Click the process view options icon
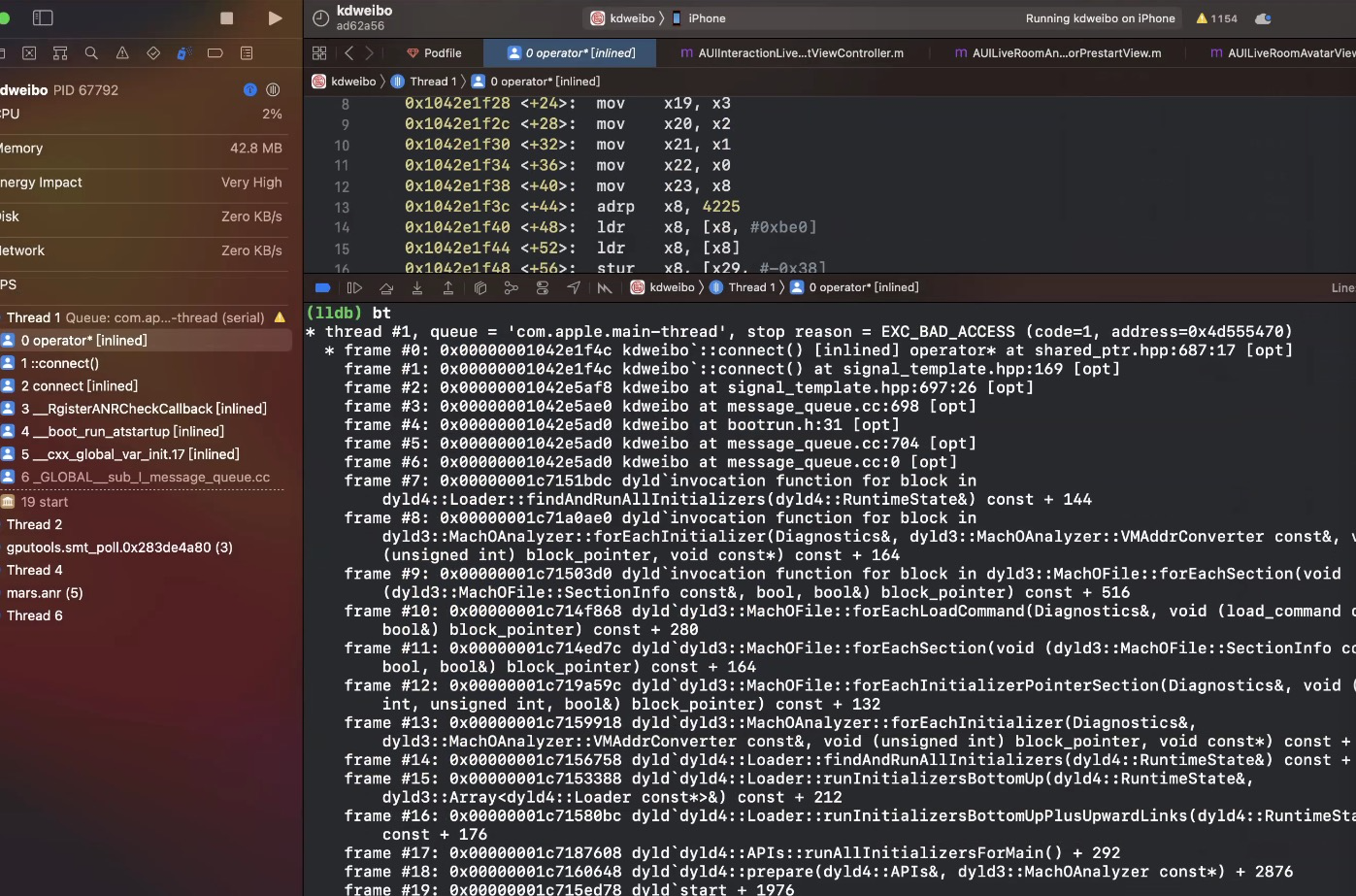 (x=273, y=90)
